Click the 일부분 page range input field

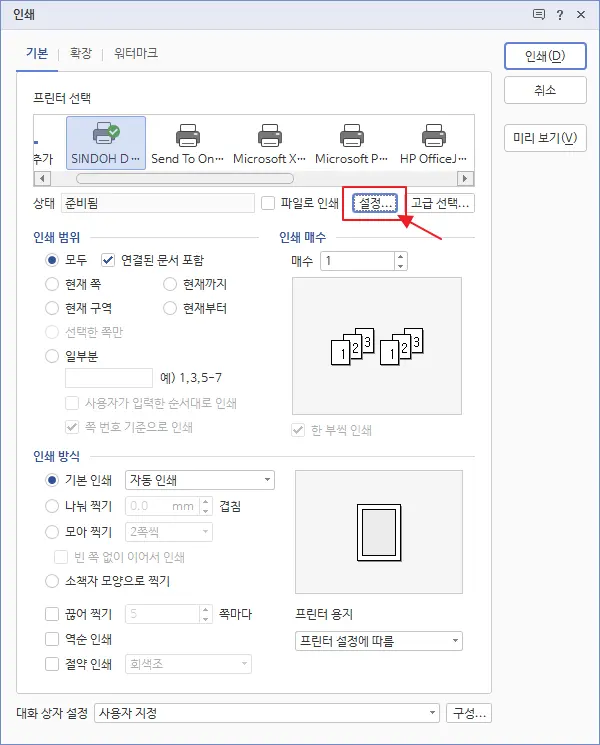[109, 378]
